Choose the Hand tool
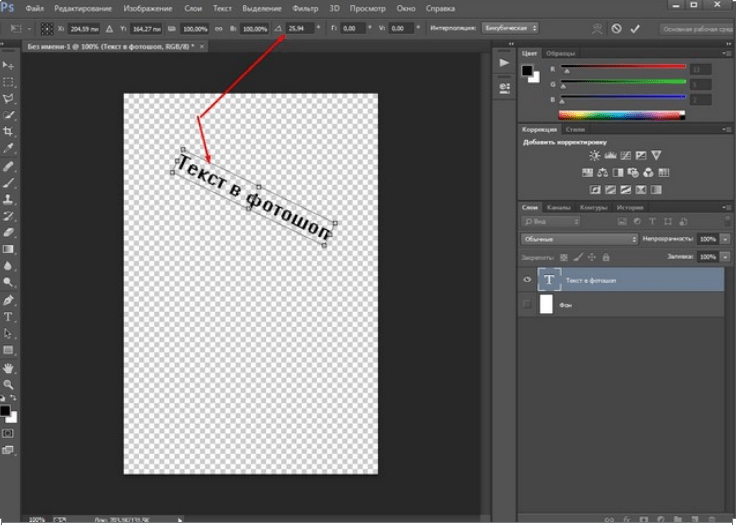Screen dimensions: 736x525 click(x=9, y=368)
